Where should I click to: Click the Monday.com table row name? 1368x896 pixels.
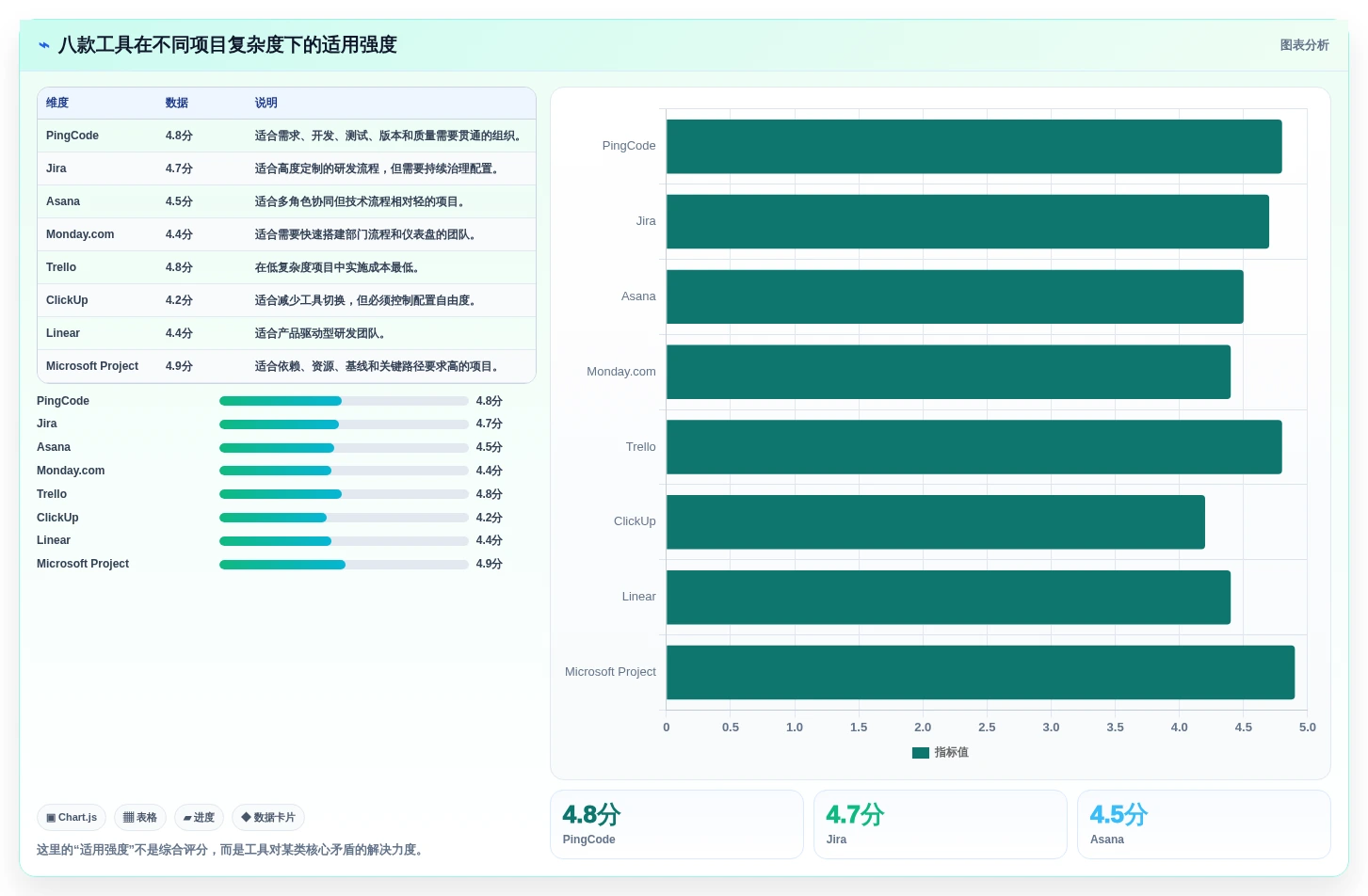(x=80, y=234)
